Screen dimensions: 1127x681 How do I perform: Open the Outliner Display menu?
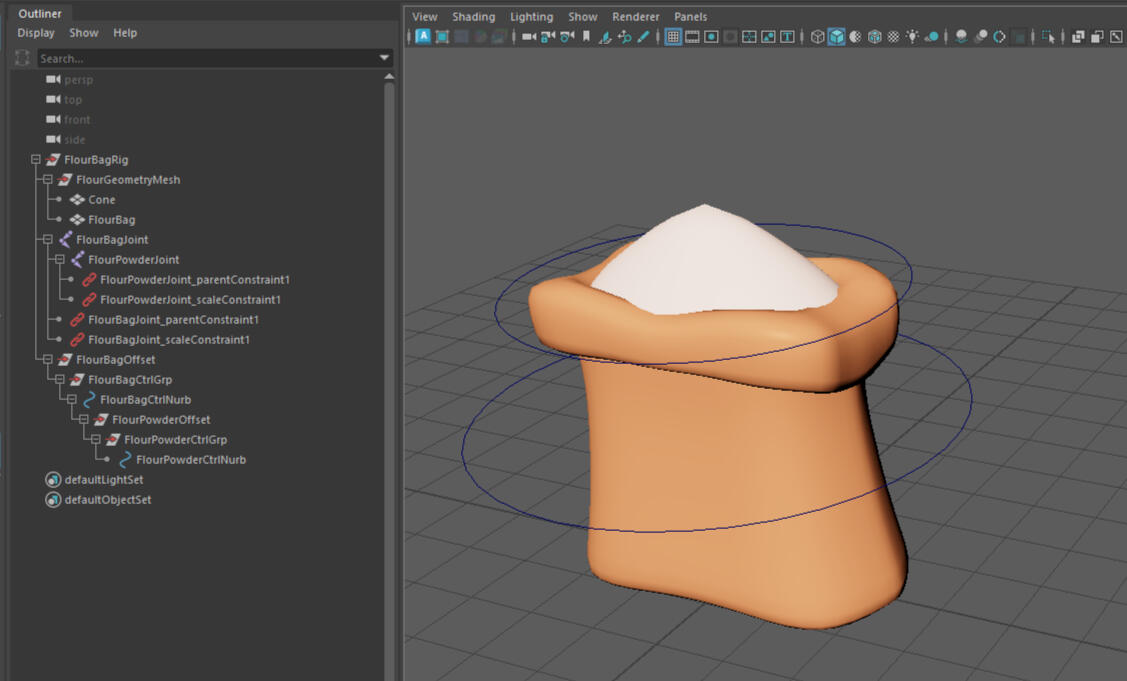point(36,33)
